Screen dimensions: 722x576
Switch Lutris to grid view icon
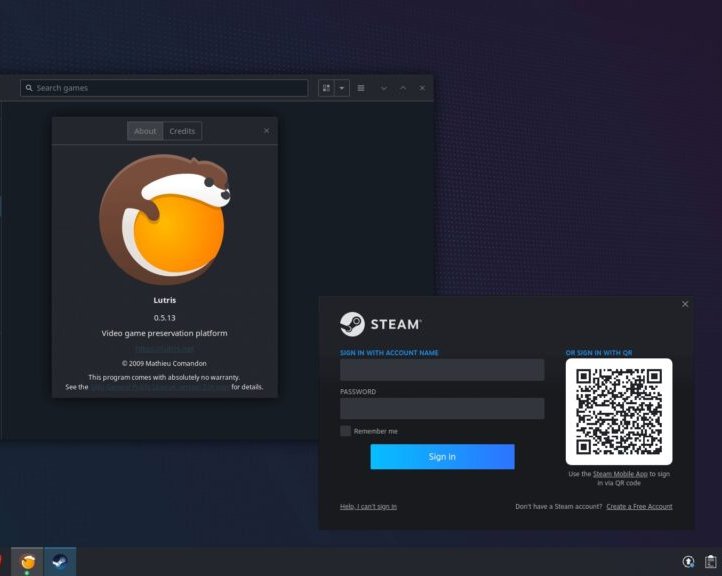tap(326, 88)
